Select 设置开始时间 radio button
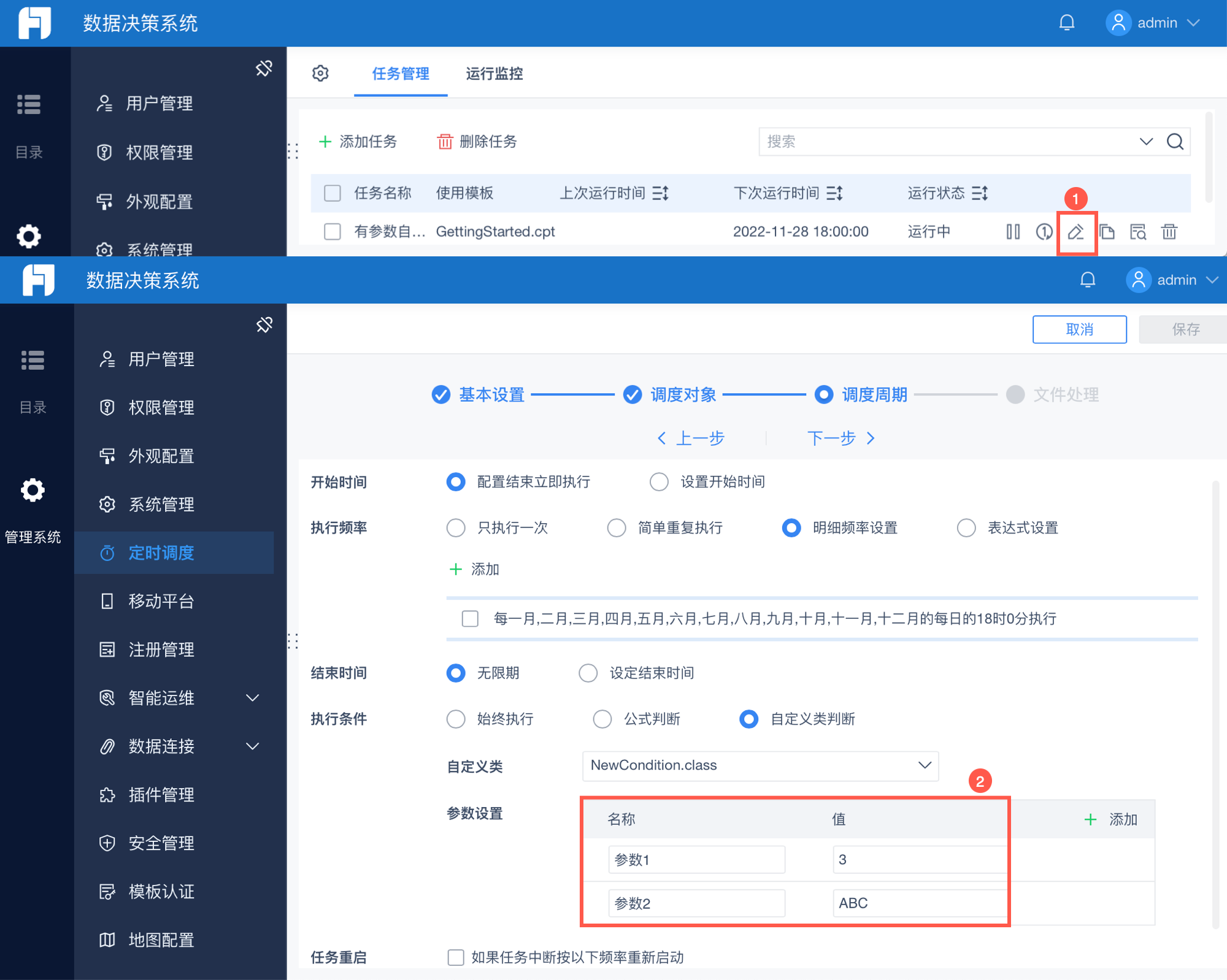Viewport: 1227px width, 980px height. 659,482
